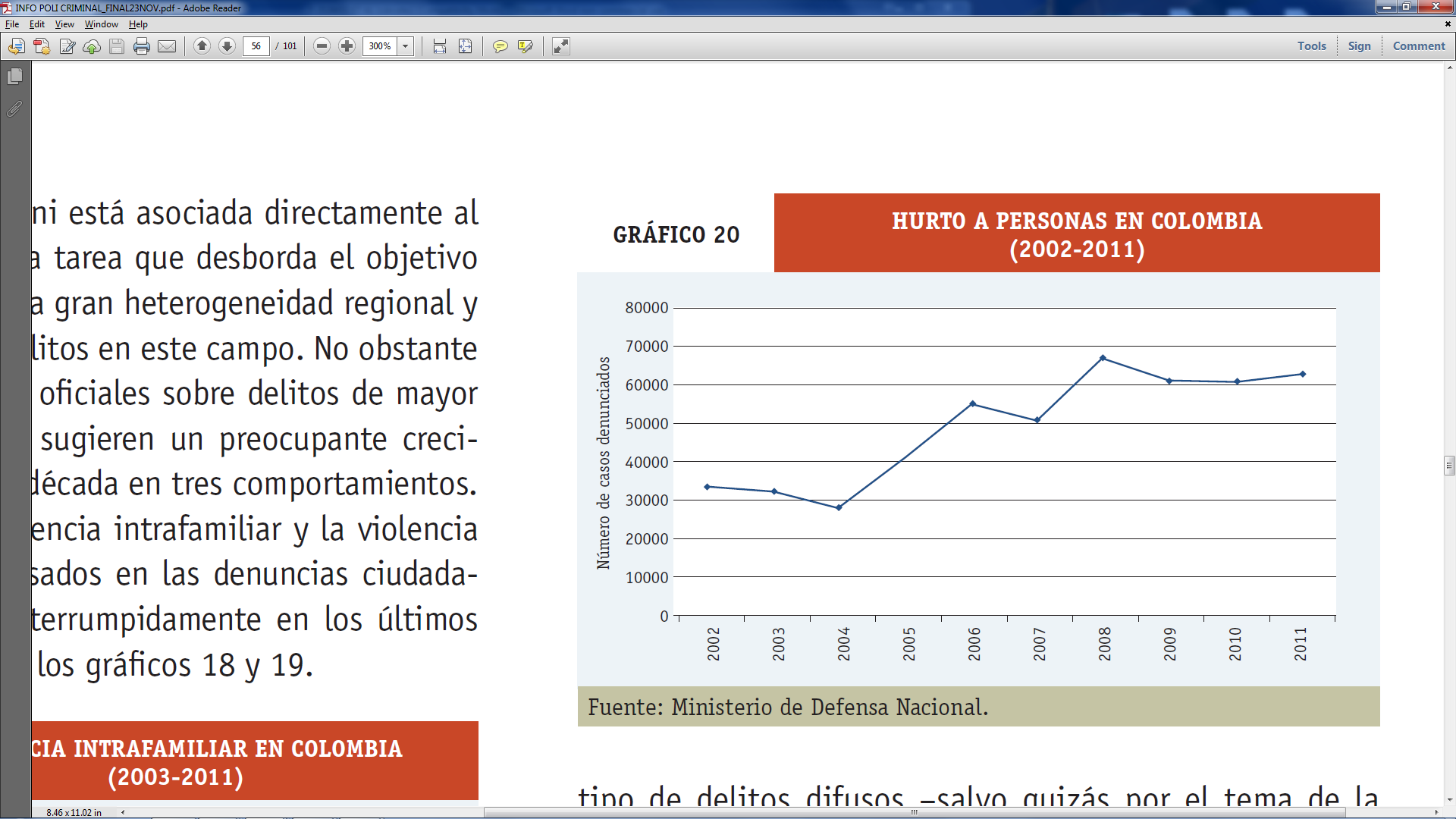Select the highlight text tool
Image resolution: width=1456 pixels, height=819 pixels.
[x=525, y=46]
